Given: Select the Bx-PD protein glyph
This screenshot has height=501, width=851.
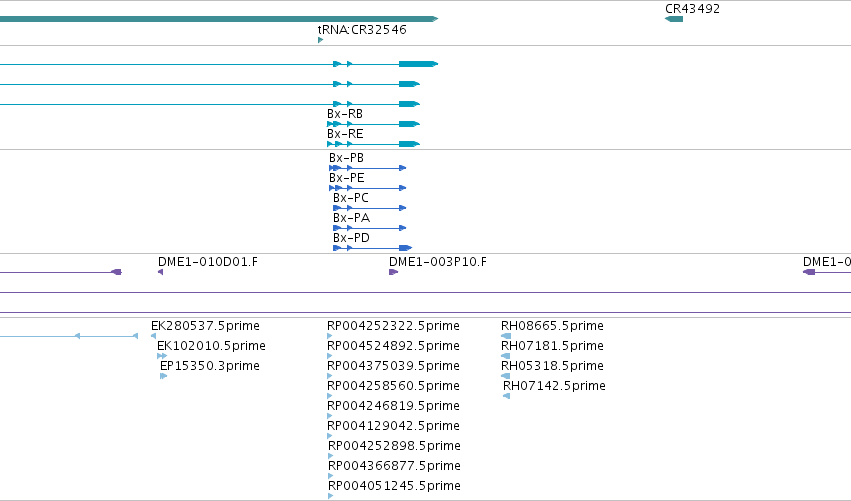Looking at the screenshot, I should (x=372, y=248).
